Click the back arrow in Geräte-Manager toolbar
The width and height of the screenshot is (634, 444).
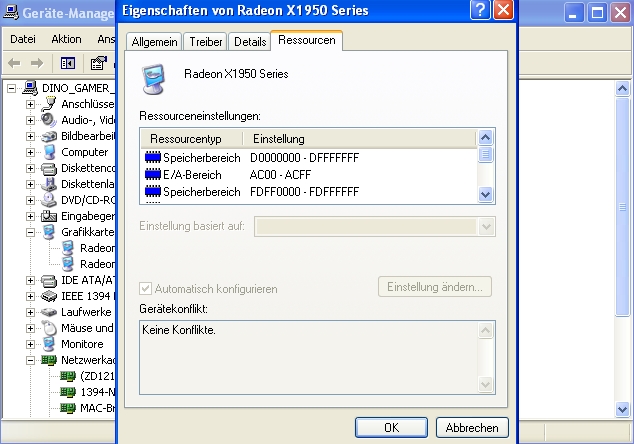coord(15,63)
